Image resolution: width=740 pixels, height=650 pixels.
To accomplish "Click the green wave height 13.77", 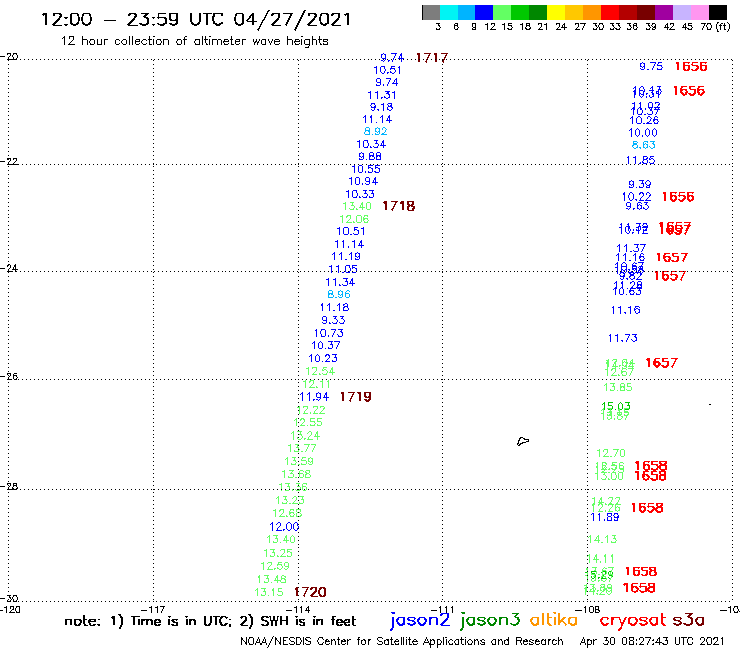I will click(x=302, y=448).
